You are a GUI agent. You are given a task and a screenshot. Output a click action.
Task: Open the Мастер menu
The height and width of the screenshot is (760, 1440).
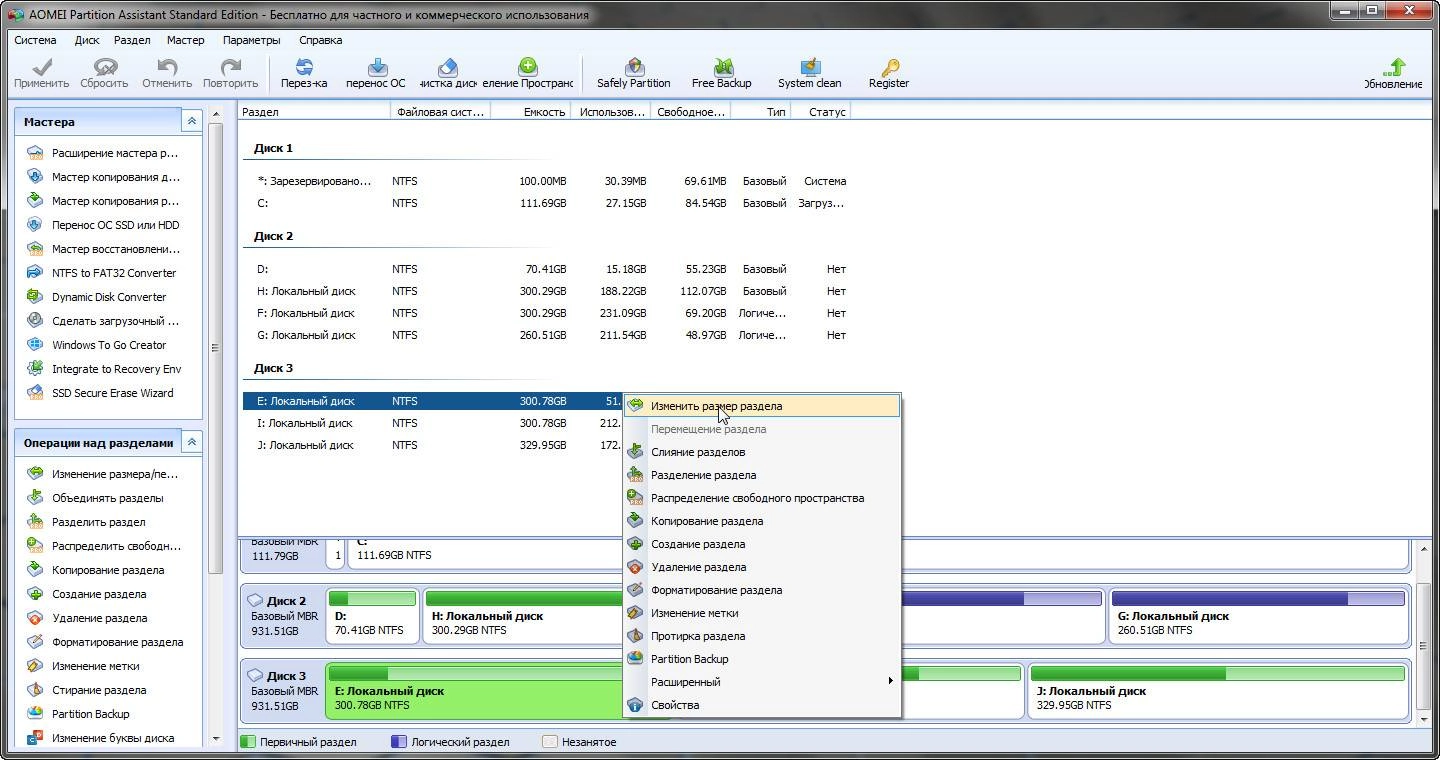tap(185, 40)
